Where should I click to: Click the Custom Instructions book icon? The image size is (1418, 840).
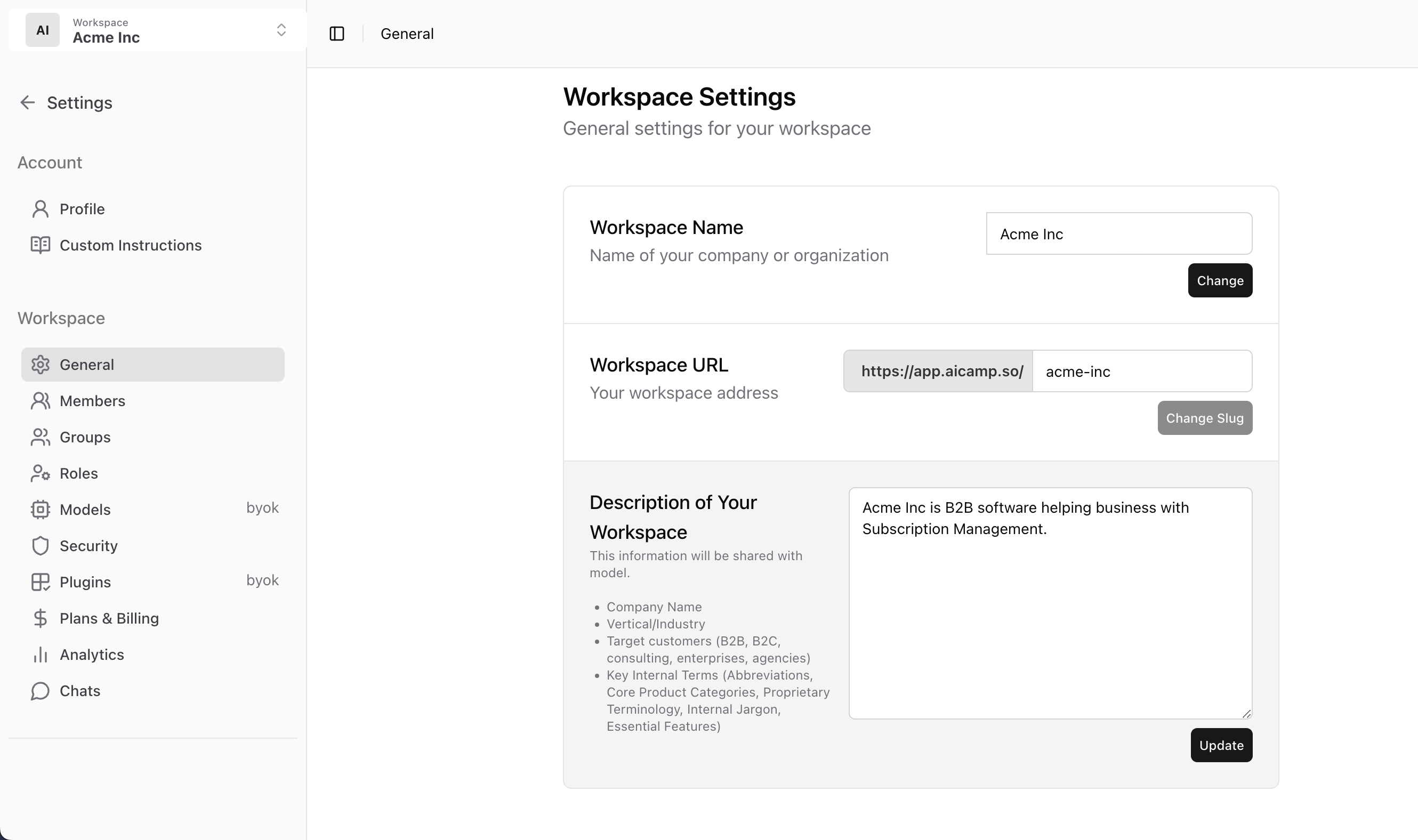(x=40, y=245)
